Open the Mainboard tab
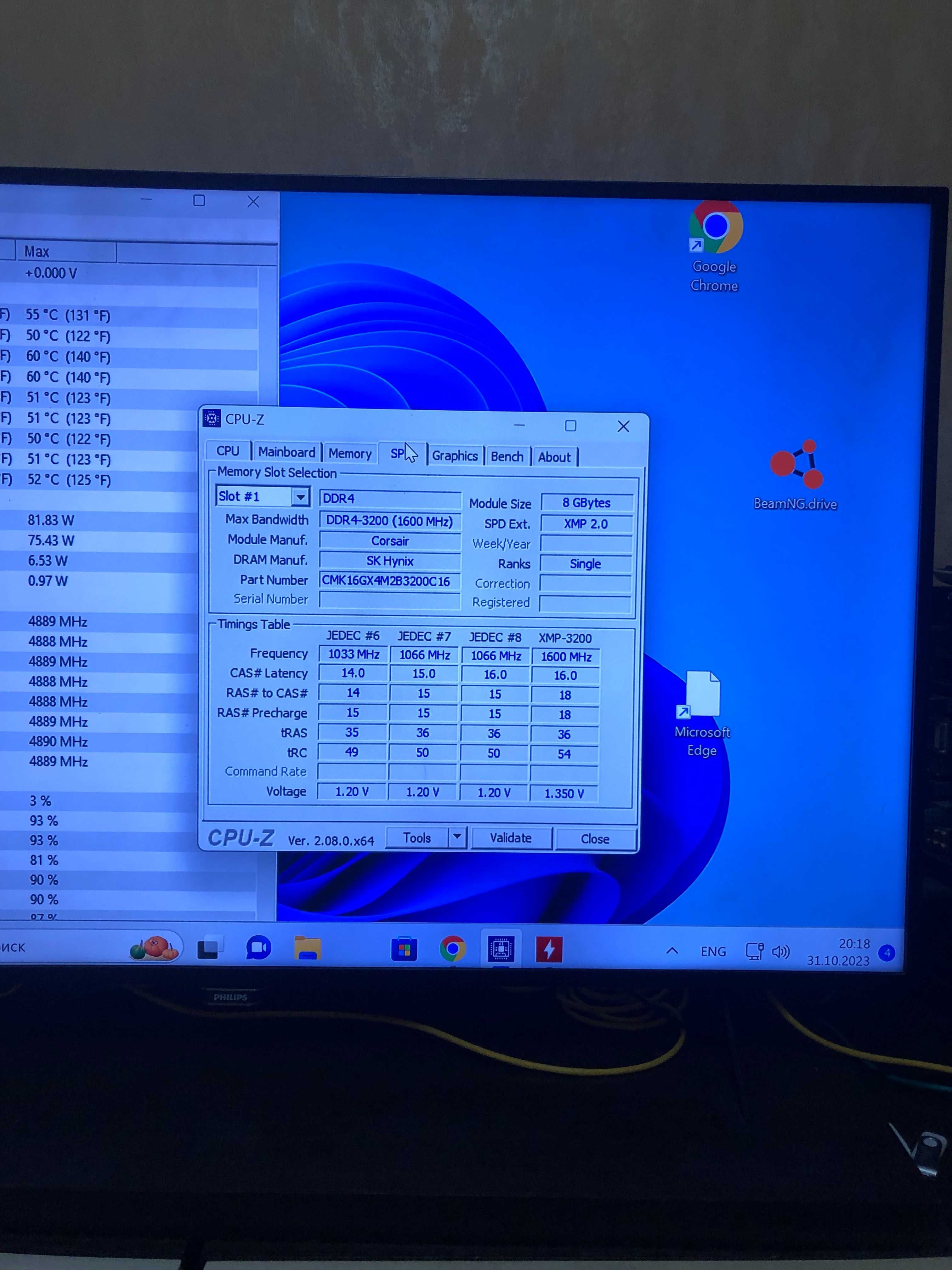Screen dimensions: 952x1270 coord(286,452)
